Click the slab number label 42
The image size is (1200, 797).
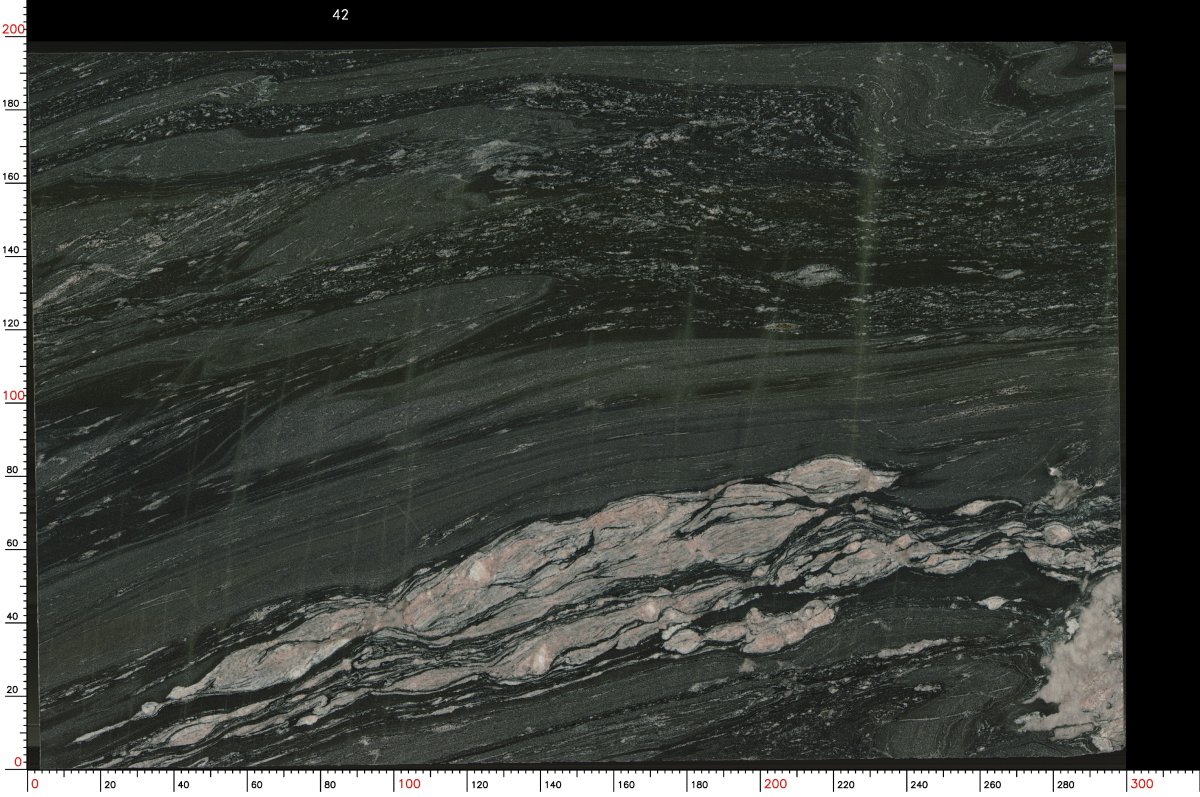point(340,15)
